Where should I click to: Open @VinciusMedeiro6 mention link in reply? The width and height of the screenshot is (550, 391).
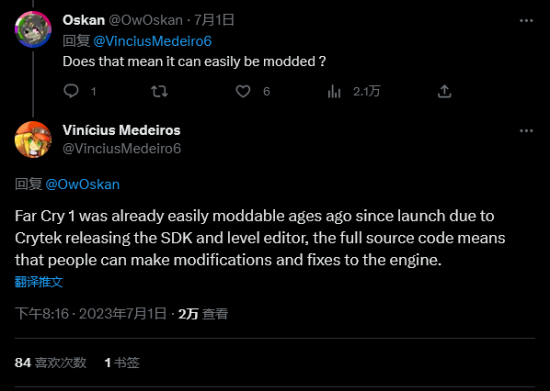click(153, 41)
